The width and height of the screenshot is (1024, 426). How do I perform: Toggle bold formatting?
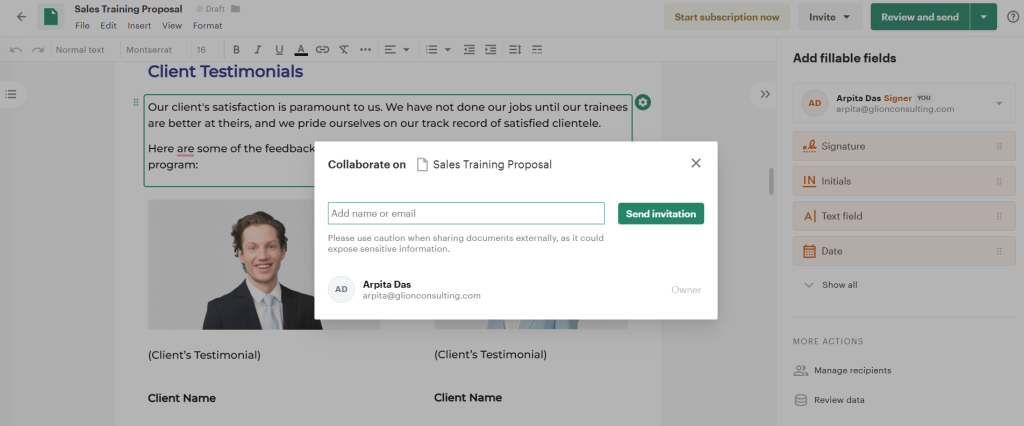click(236, 50)
